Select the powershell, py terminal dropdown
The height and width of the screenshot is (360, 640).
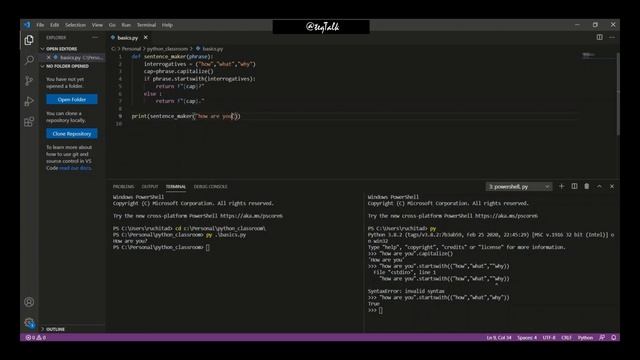pos(519,187)
